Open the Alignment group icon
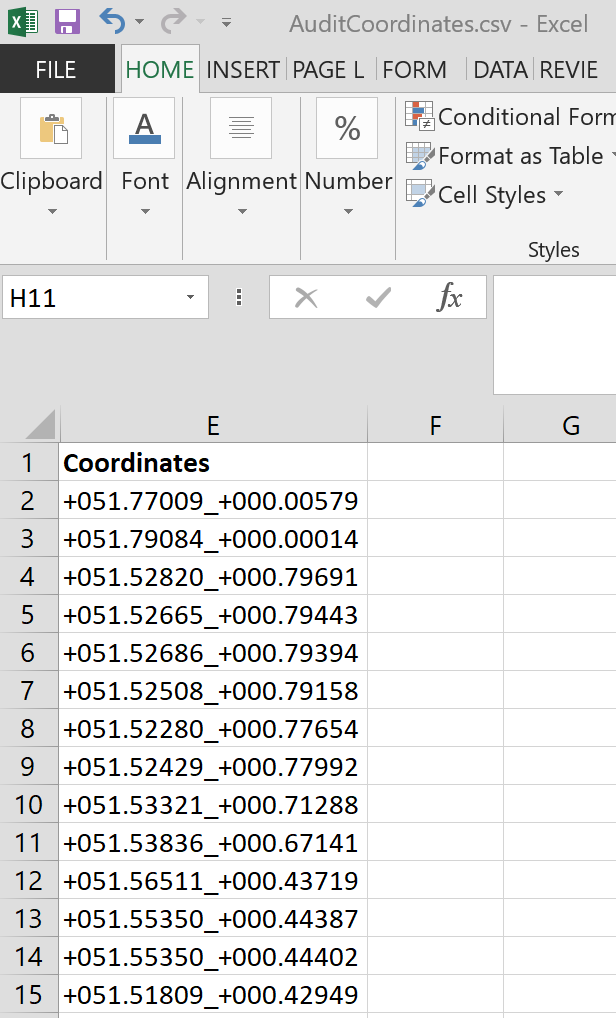616x1018 pixels. [x=241, y=129]
